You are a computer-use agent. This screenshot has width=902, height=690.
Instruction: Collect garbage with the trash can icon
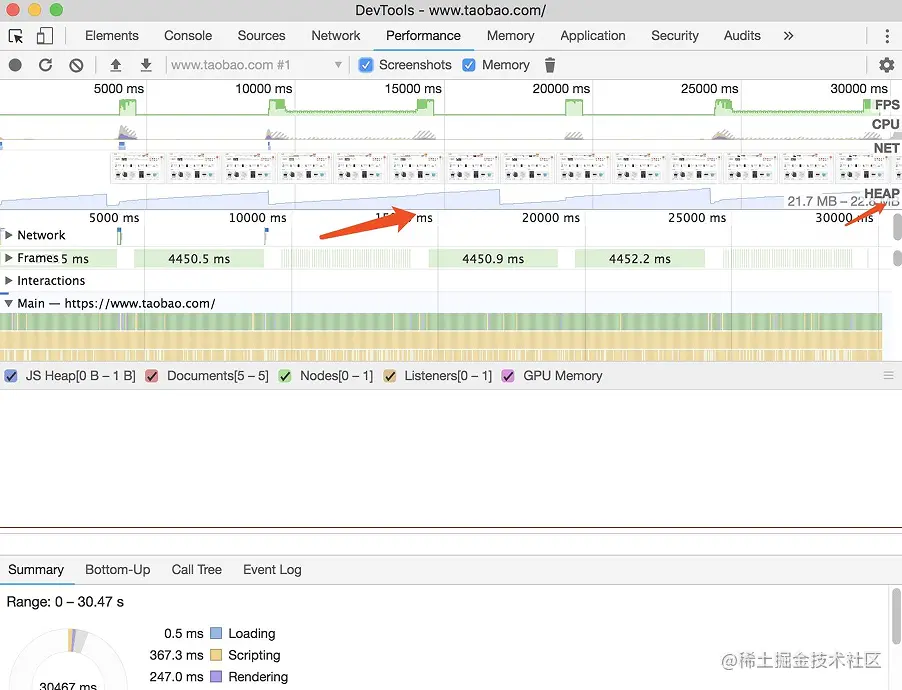tap(550, 65)
